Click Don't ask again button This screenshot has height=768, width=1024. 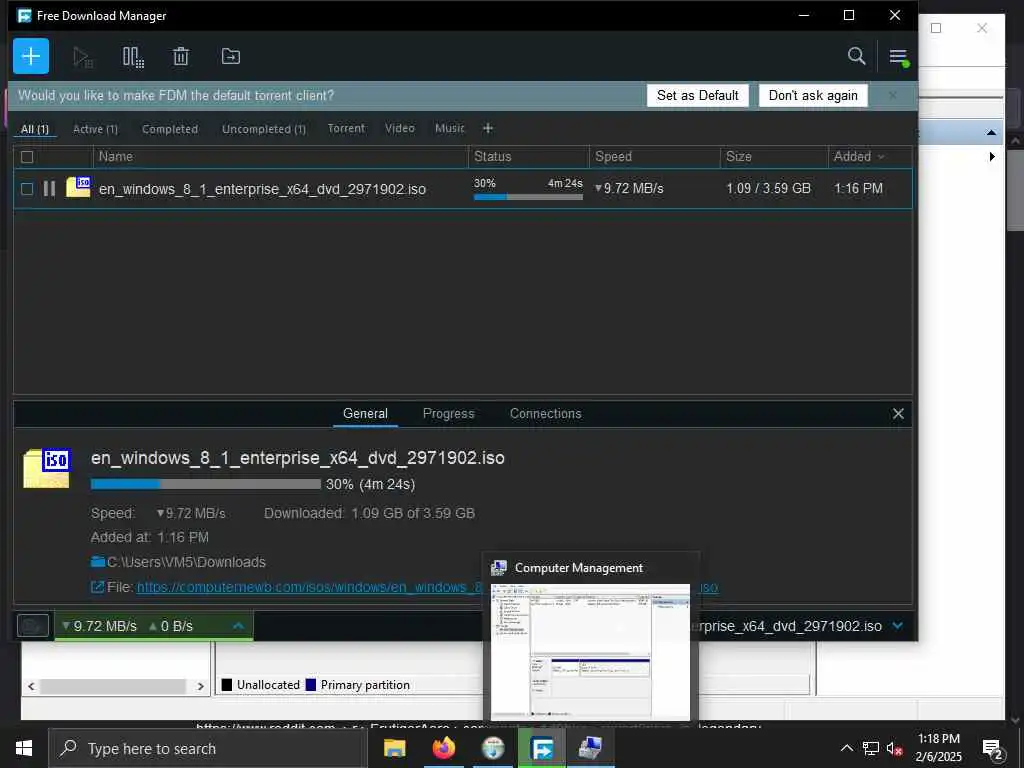[x=813, y=95]
